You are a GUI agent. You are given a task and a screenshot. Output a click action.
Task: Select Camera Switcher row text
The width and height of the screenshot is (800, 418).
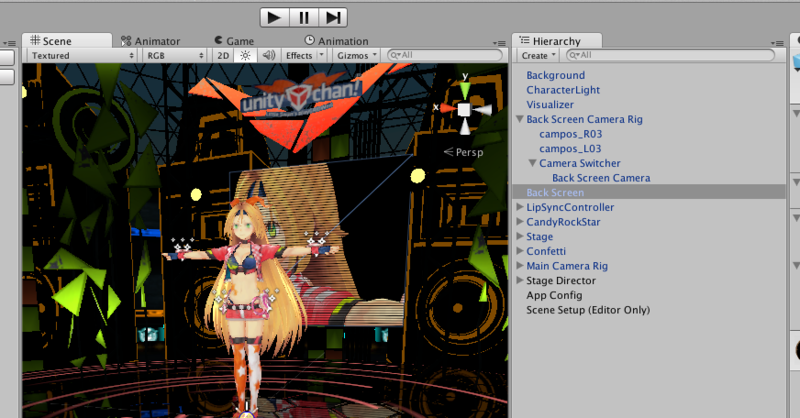tap(580, 163)
